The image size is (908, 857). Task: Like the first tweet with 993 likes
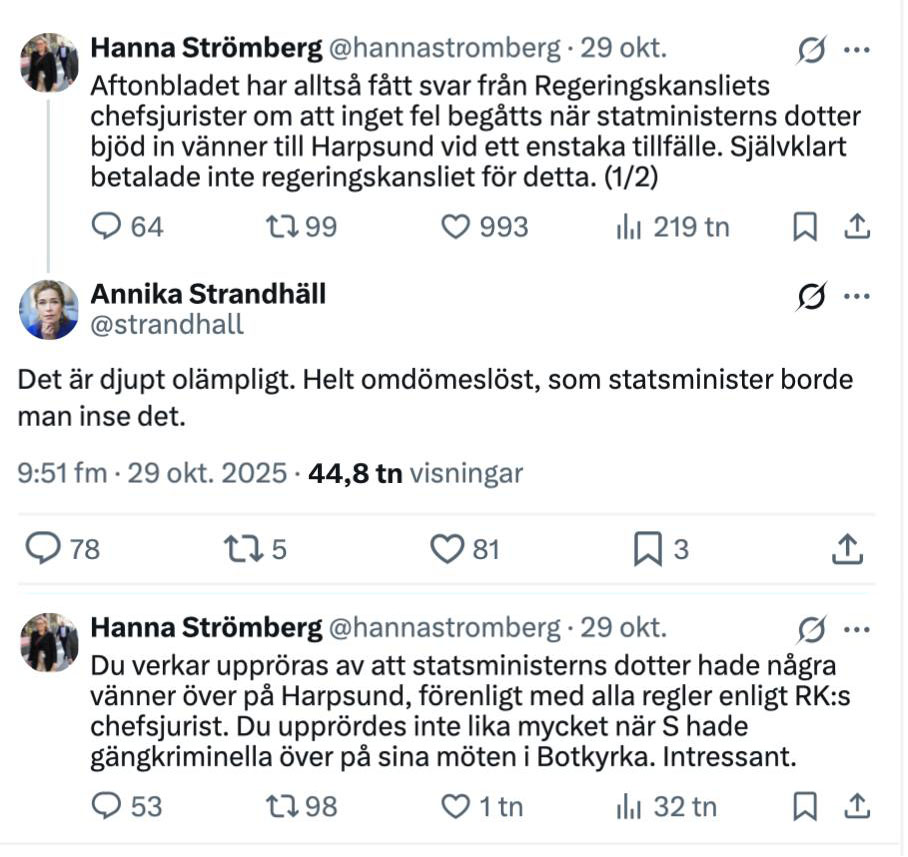pyautogui.click(x=456, y=227)
